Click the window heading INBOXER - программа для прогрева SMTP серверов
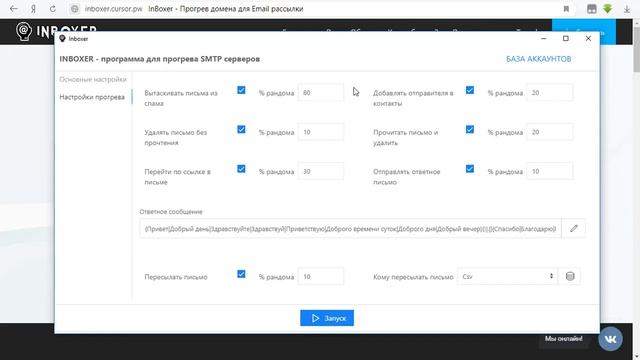640x360 pixels. coord(160,59)
